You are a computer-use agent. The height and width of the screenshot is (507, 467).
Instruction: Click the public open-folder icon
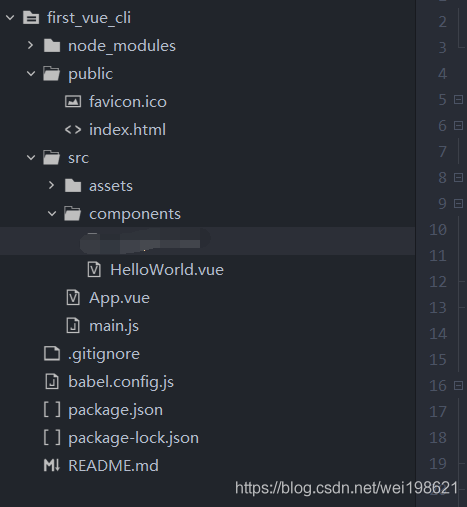coord(52,74)
